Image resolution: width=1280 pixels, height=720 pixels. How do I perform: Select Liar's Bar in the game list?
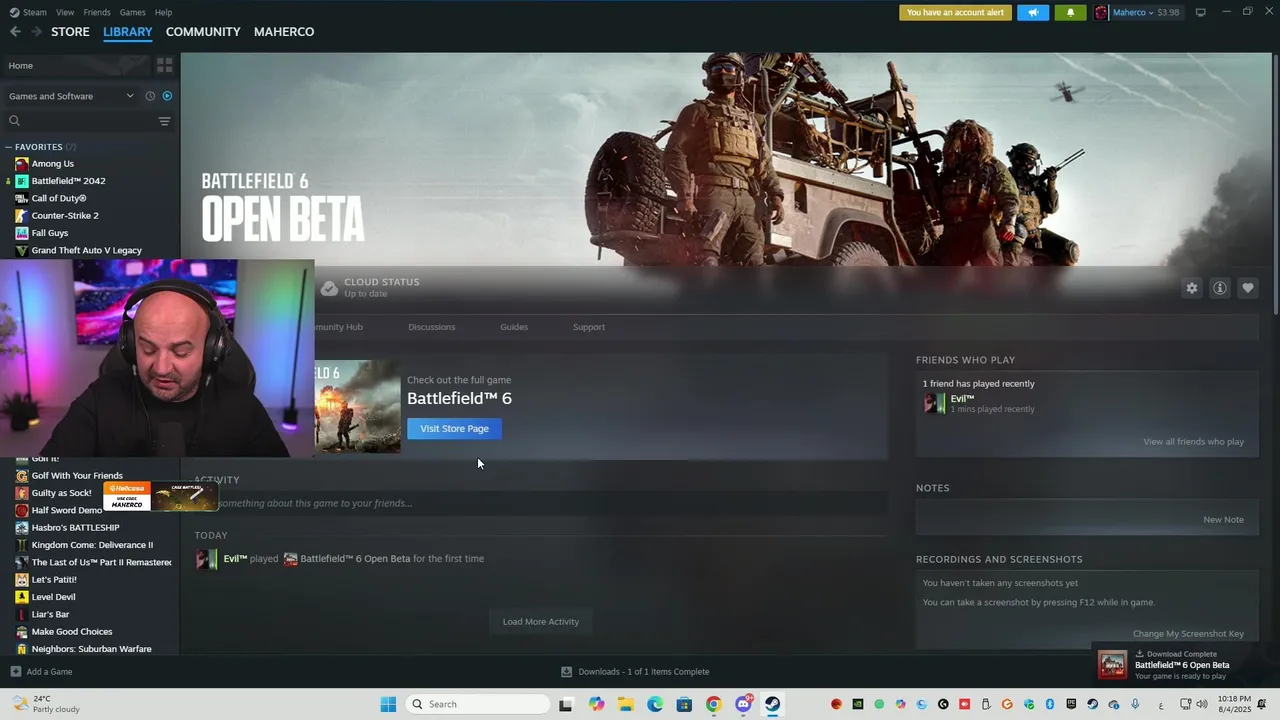pos(50,614)
